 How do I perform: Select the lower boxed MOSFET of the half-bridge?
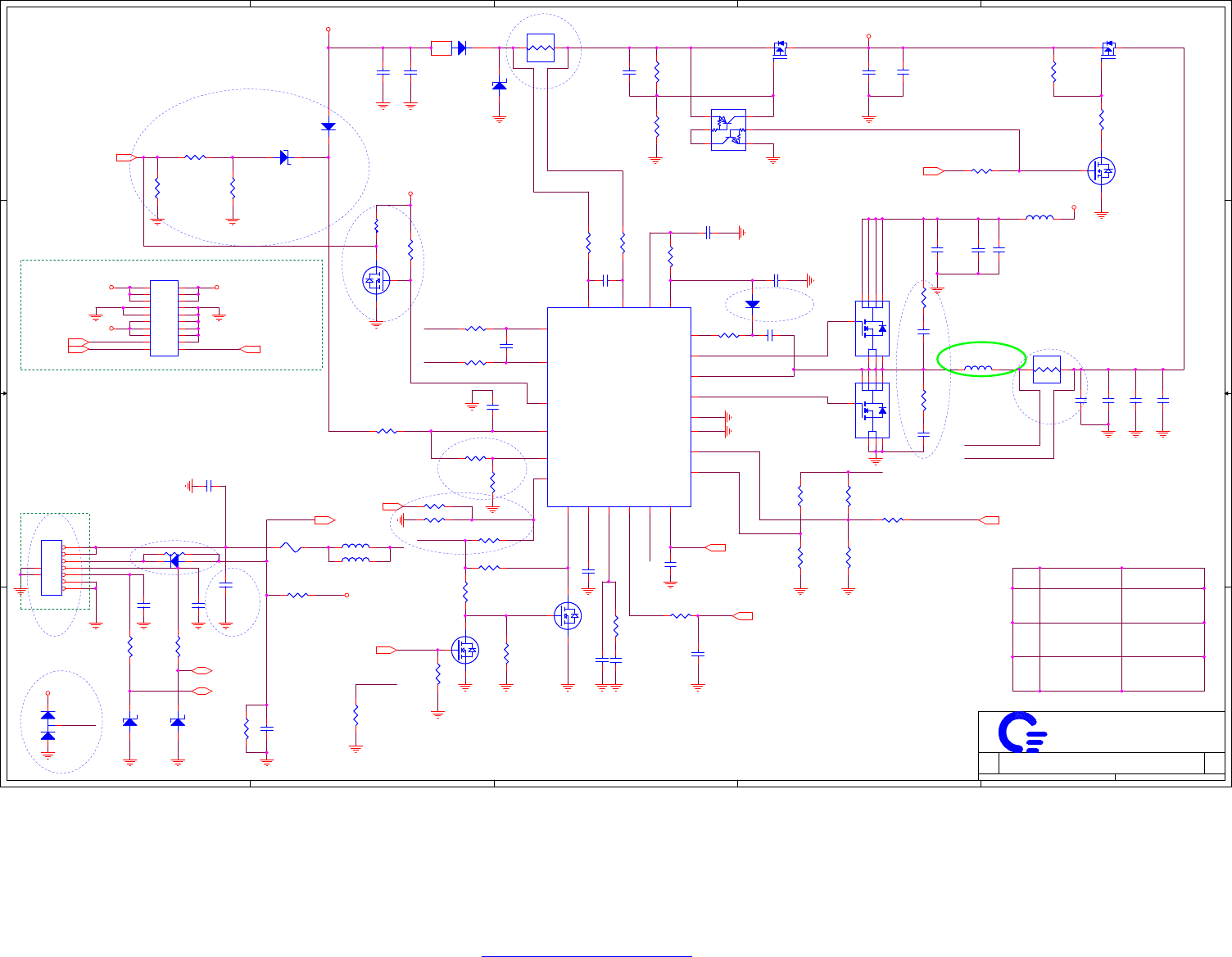click(872, 410)
